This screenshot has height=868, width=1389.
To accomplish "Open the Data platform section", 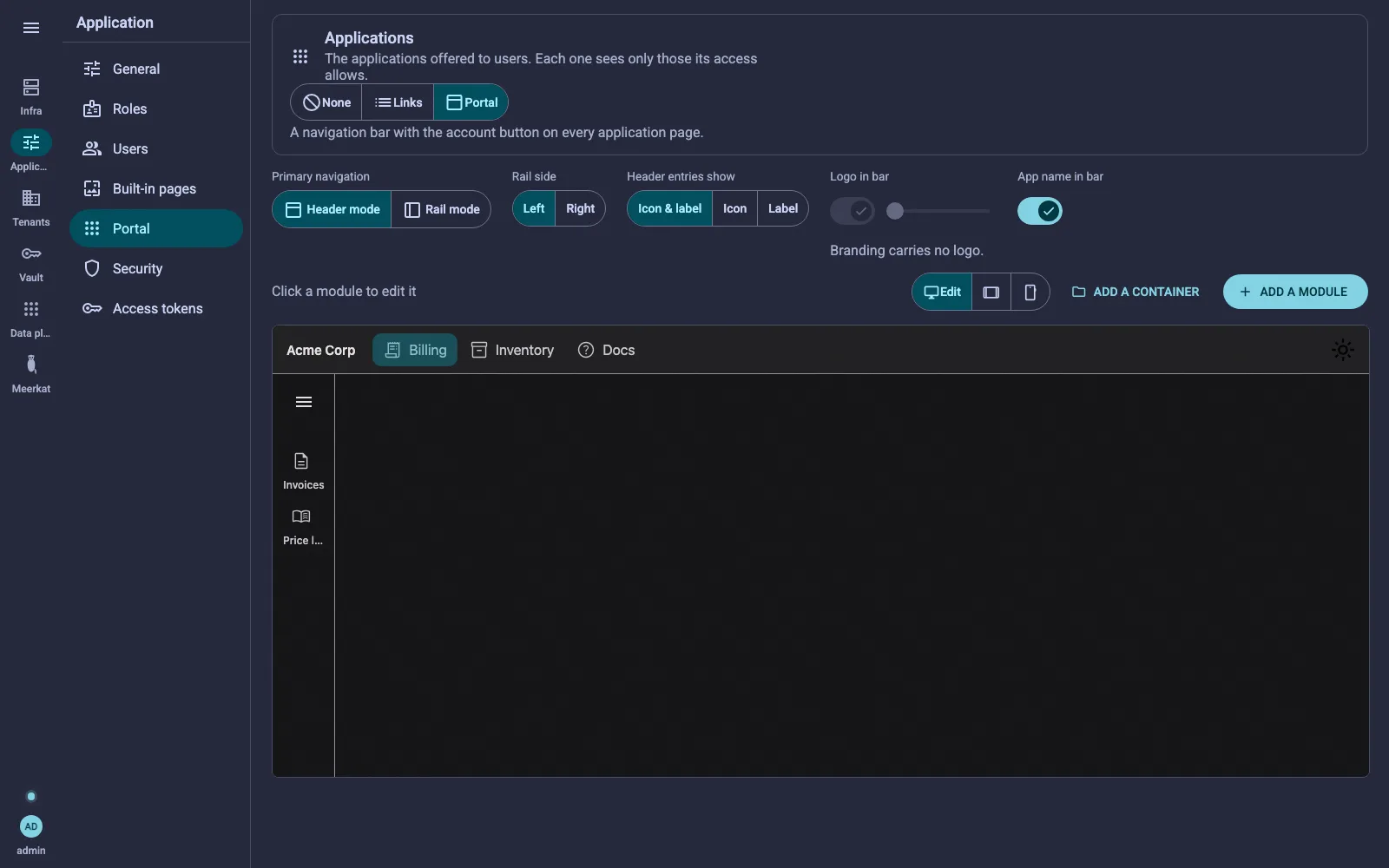I will (x=31, y=319).
